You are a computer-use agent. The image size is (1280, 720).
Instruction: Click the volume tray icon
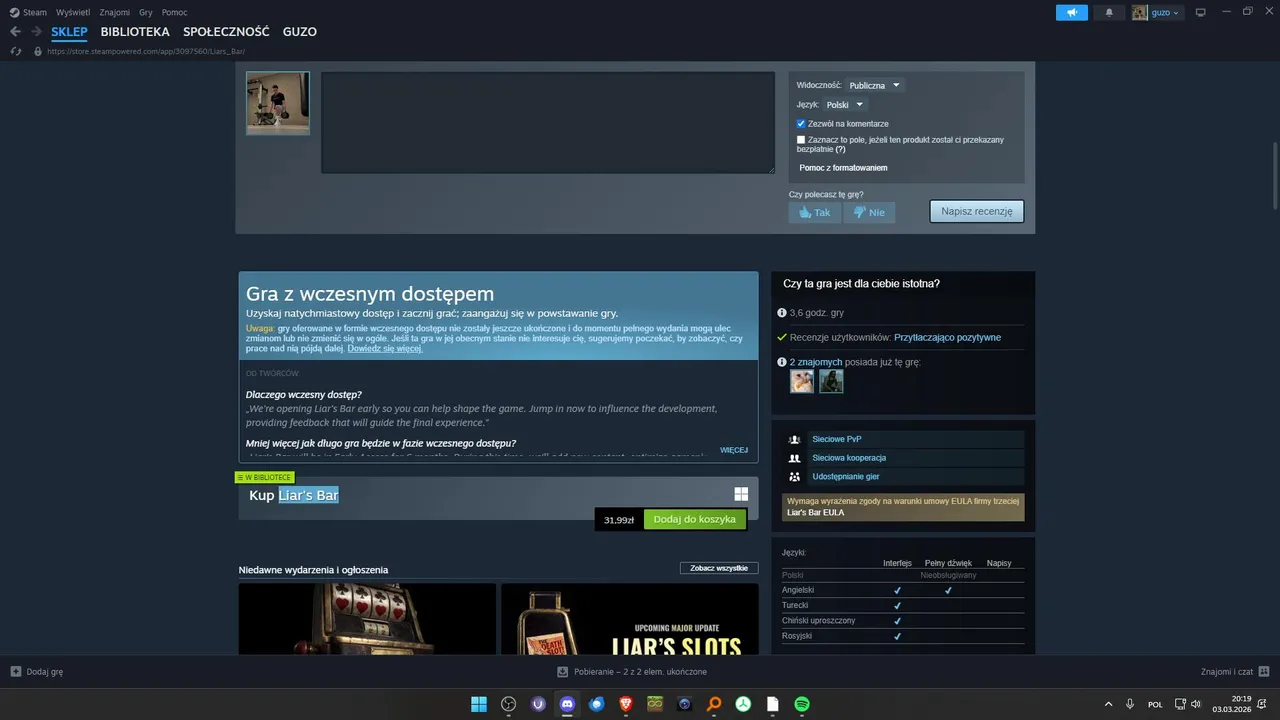point(1196,704)
